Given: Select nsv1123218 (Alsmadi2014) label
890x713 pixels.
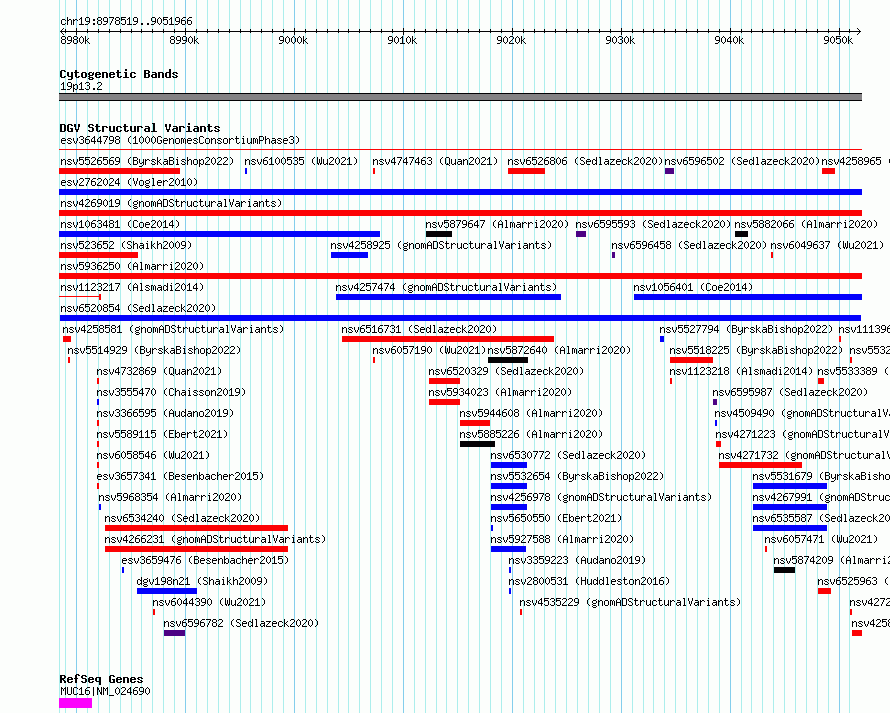Looking at the screenshot, I should [741, 371].
